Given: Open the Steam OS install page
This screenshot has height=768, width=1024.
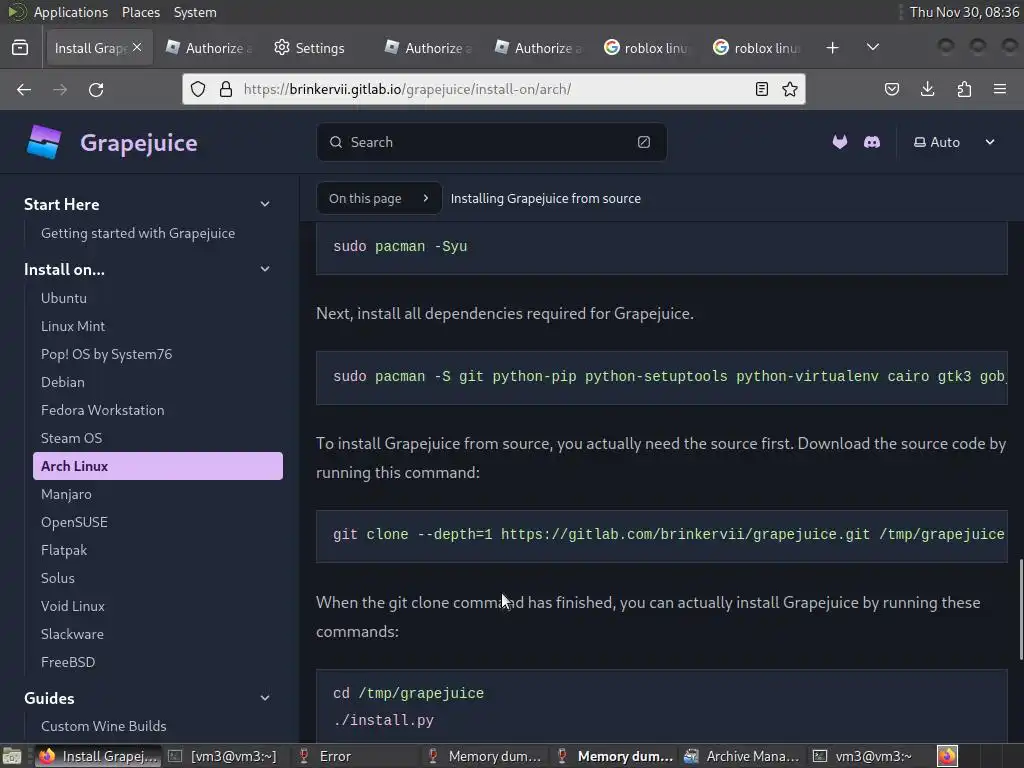Looking at the screenshot, I should tap(71, 438).
